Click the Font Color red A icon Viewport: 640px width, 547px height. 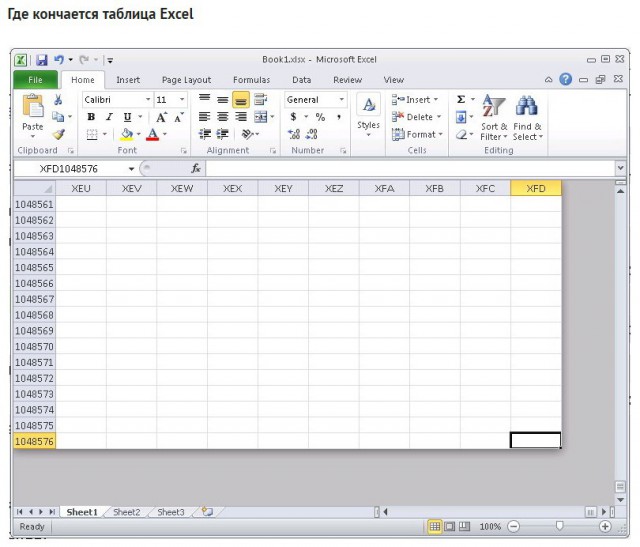point(152,134)
